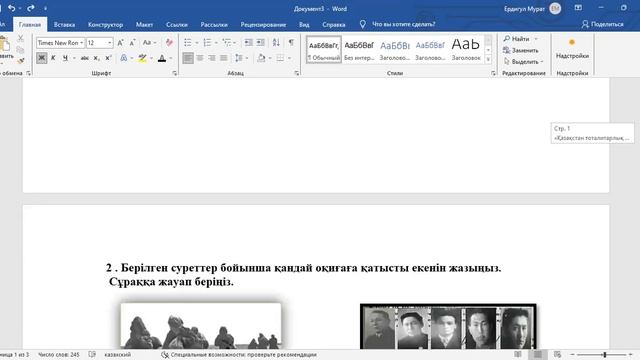640x360 pixels.
Task: Open paragraph shading options
Action: [261, 58]
